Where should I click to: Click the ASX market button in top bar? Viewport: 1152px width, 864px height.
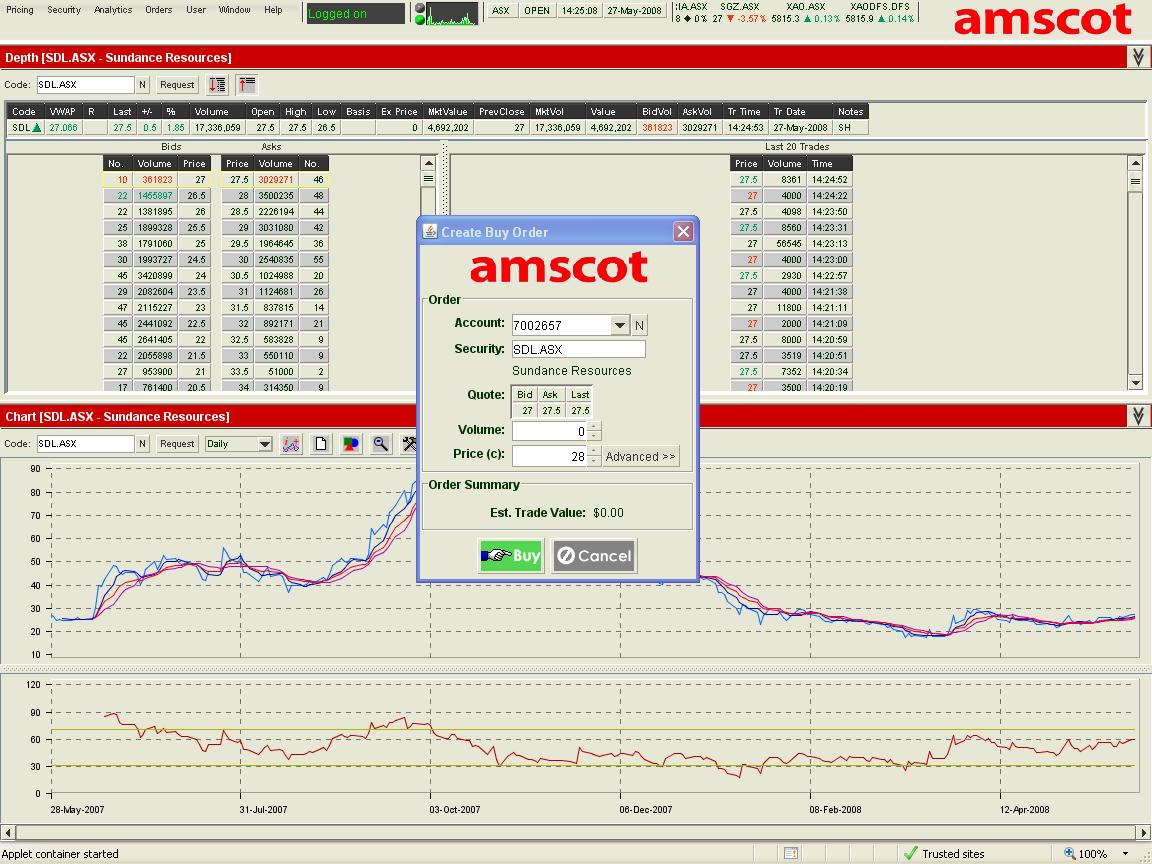(501, 11)
